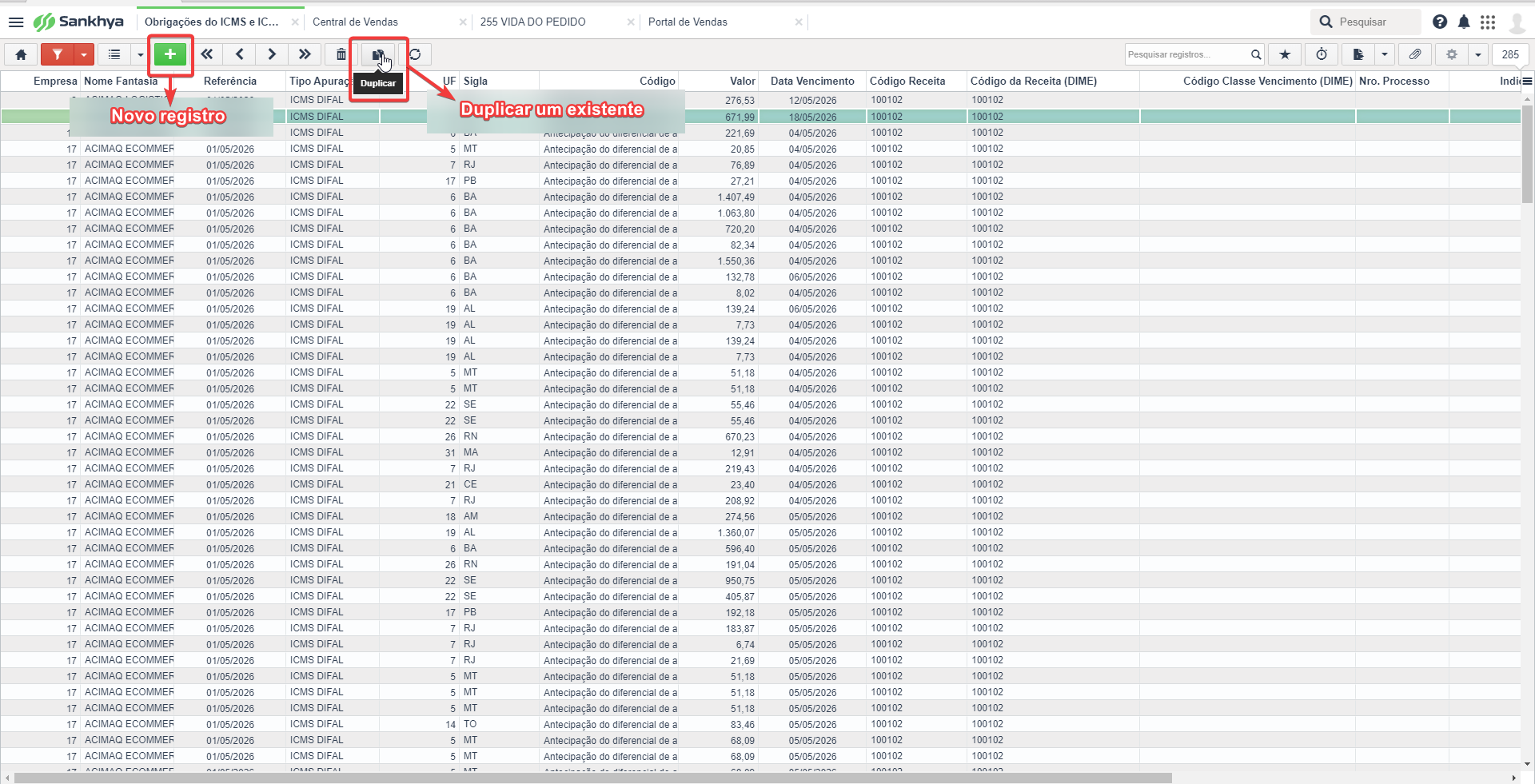Image resolution: width=1535 pixels, height=784 pixels.
Task: Open the user profile avatar
Action: pos(1517,22)
